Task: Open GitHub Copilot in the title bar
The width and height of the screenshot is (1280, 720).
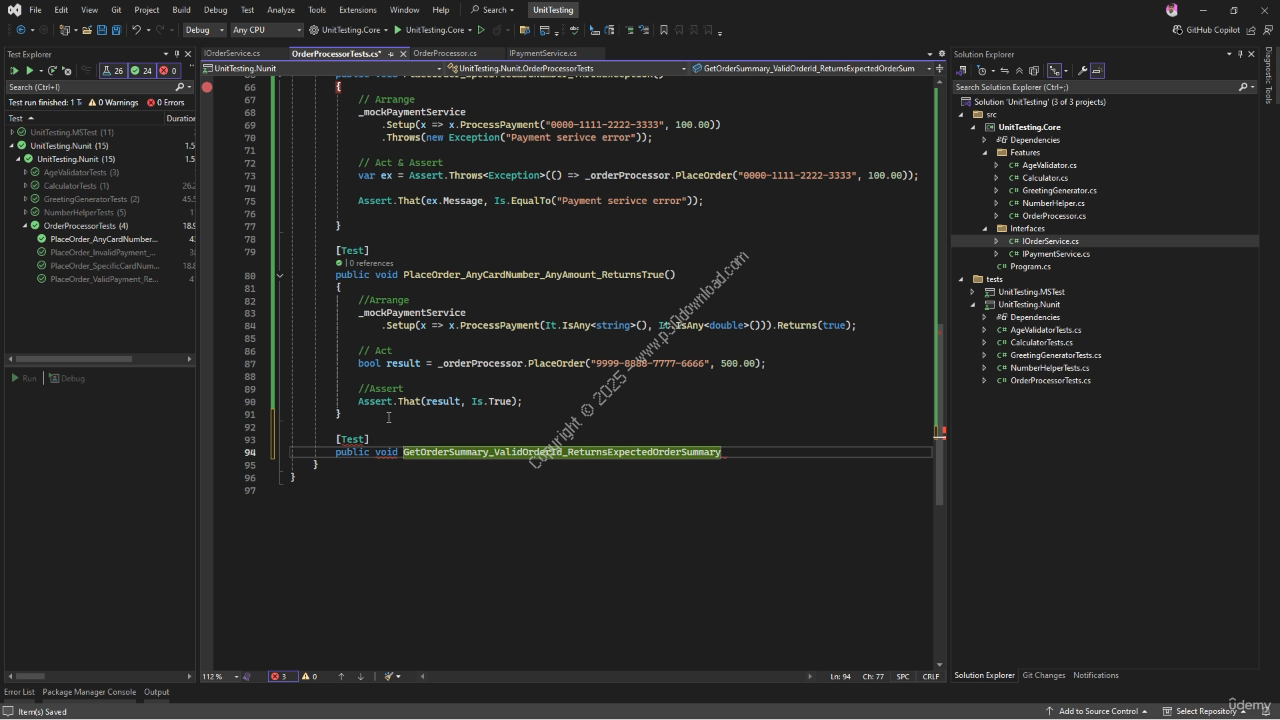Action: (1206, 30)
